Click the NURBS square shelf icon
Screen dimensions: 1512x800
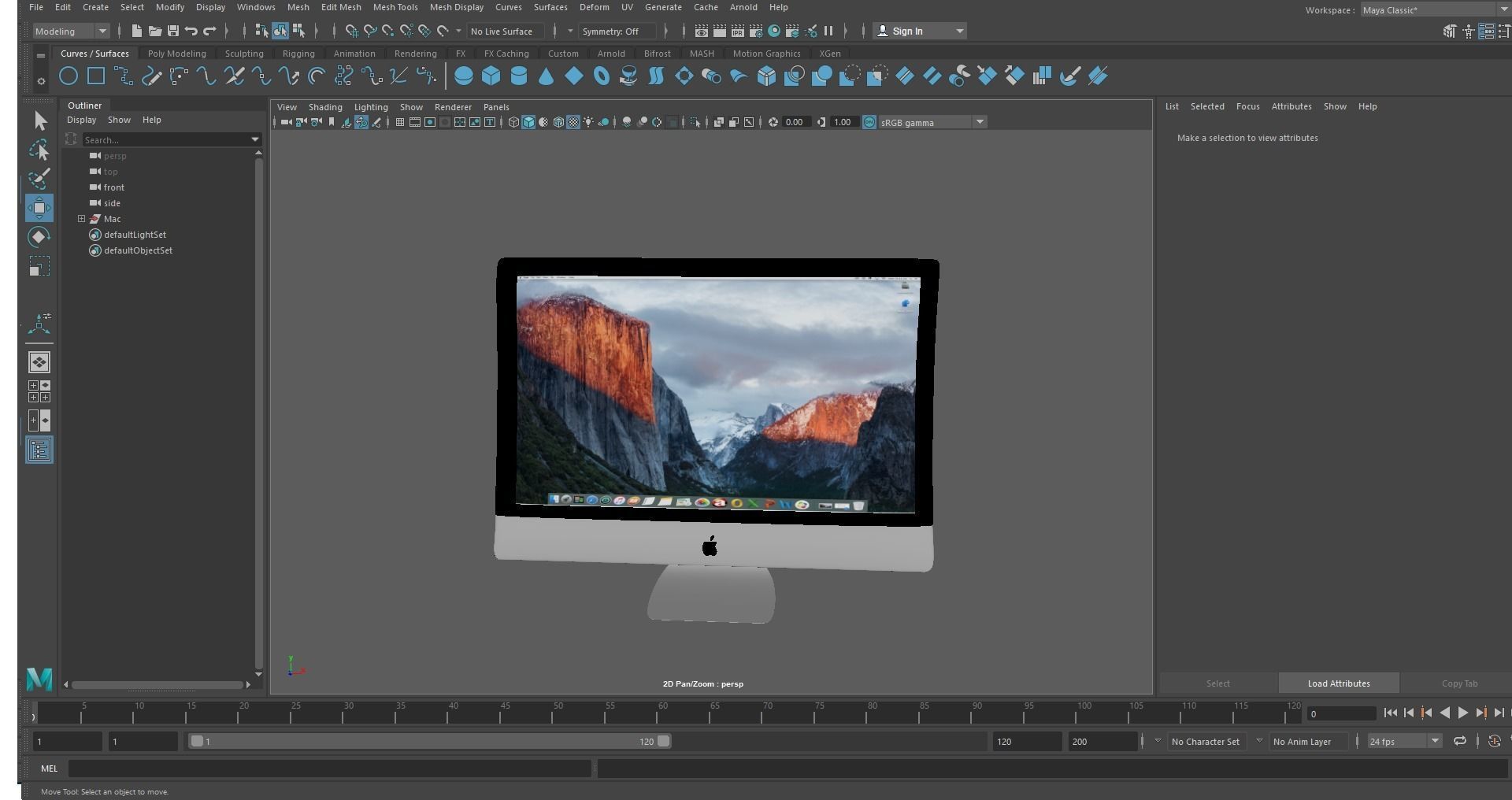(96, 76)
